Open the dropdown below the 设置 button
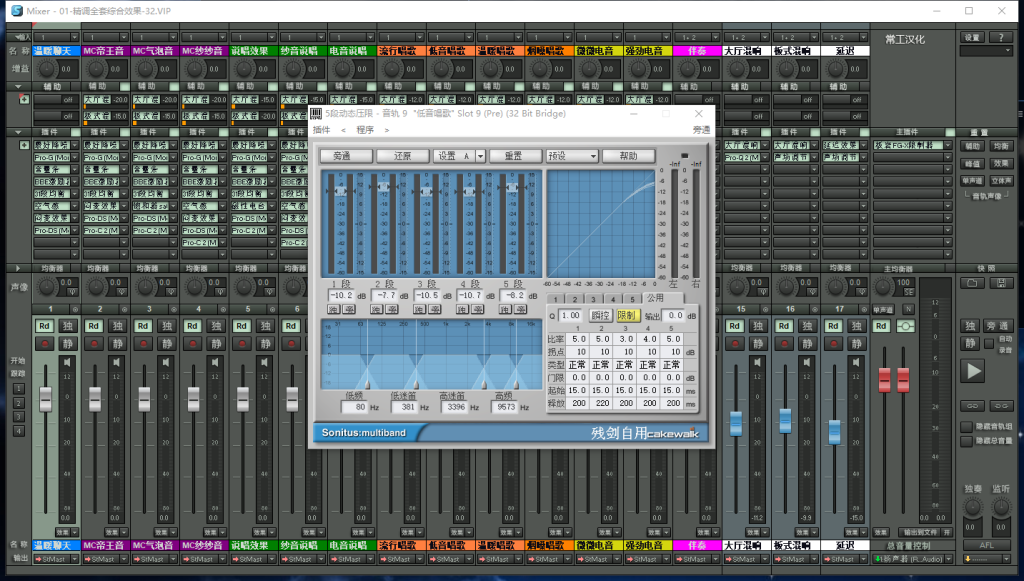1024x581 pixels. pyautogui.click(x=986, y=50)
